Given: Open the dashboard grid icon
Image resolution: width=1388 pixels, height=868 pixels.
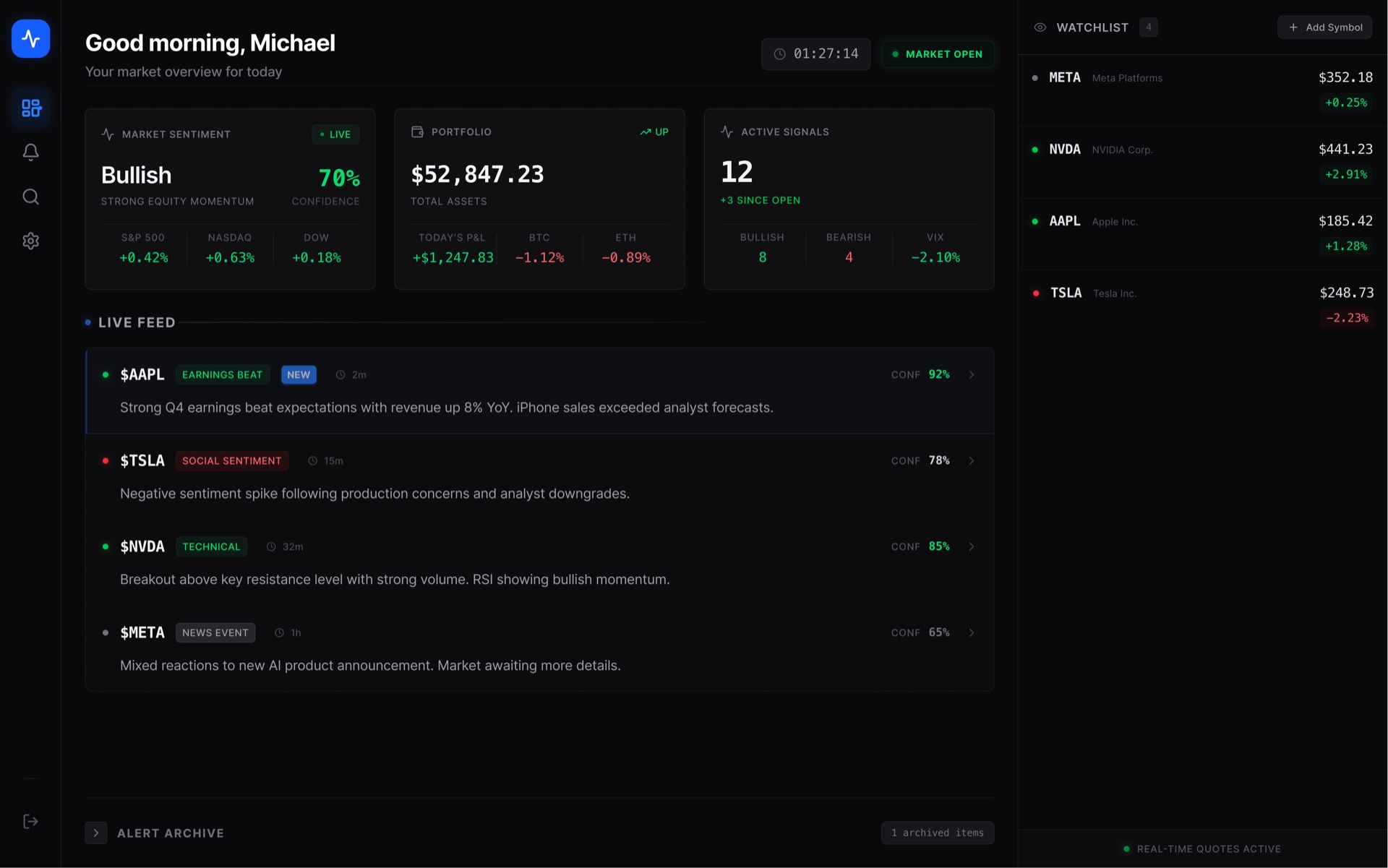Looking at the screenshot, I should pyautogui.click(x=30, y=108).
